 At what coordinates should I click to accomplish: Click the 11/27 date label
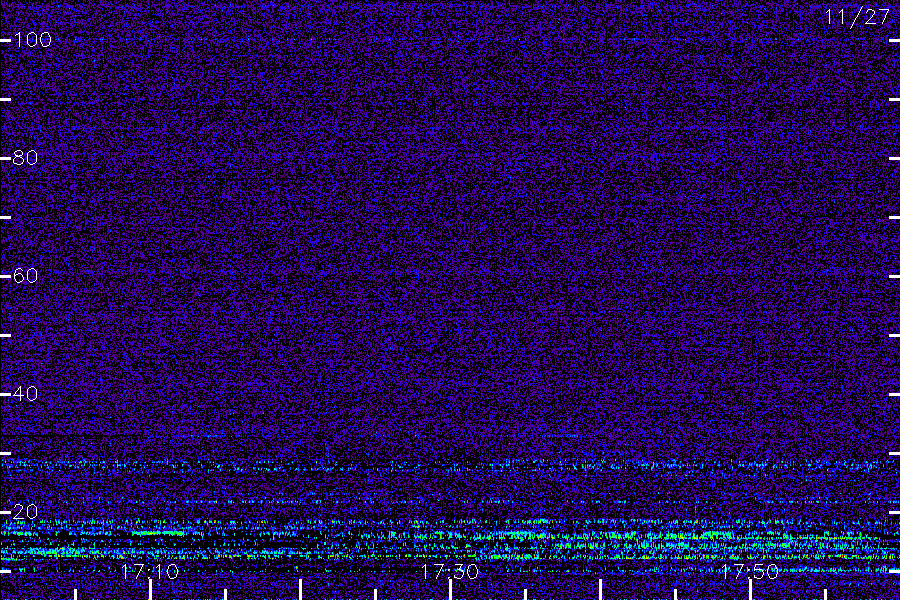857,17
